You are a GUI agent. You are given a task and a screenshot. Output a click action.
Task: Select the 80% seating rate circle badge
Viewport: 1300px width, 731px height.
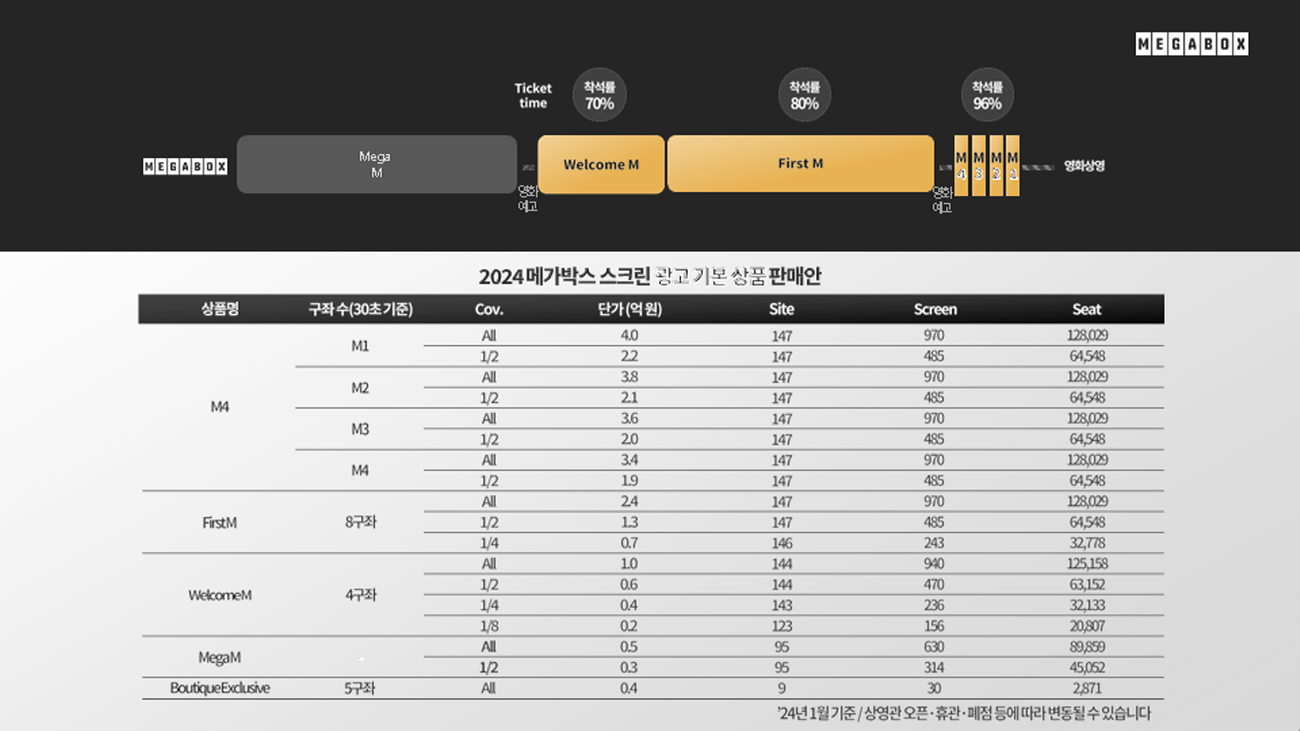804,95
